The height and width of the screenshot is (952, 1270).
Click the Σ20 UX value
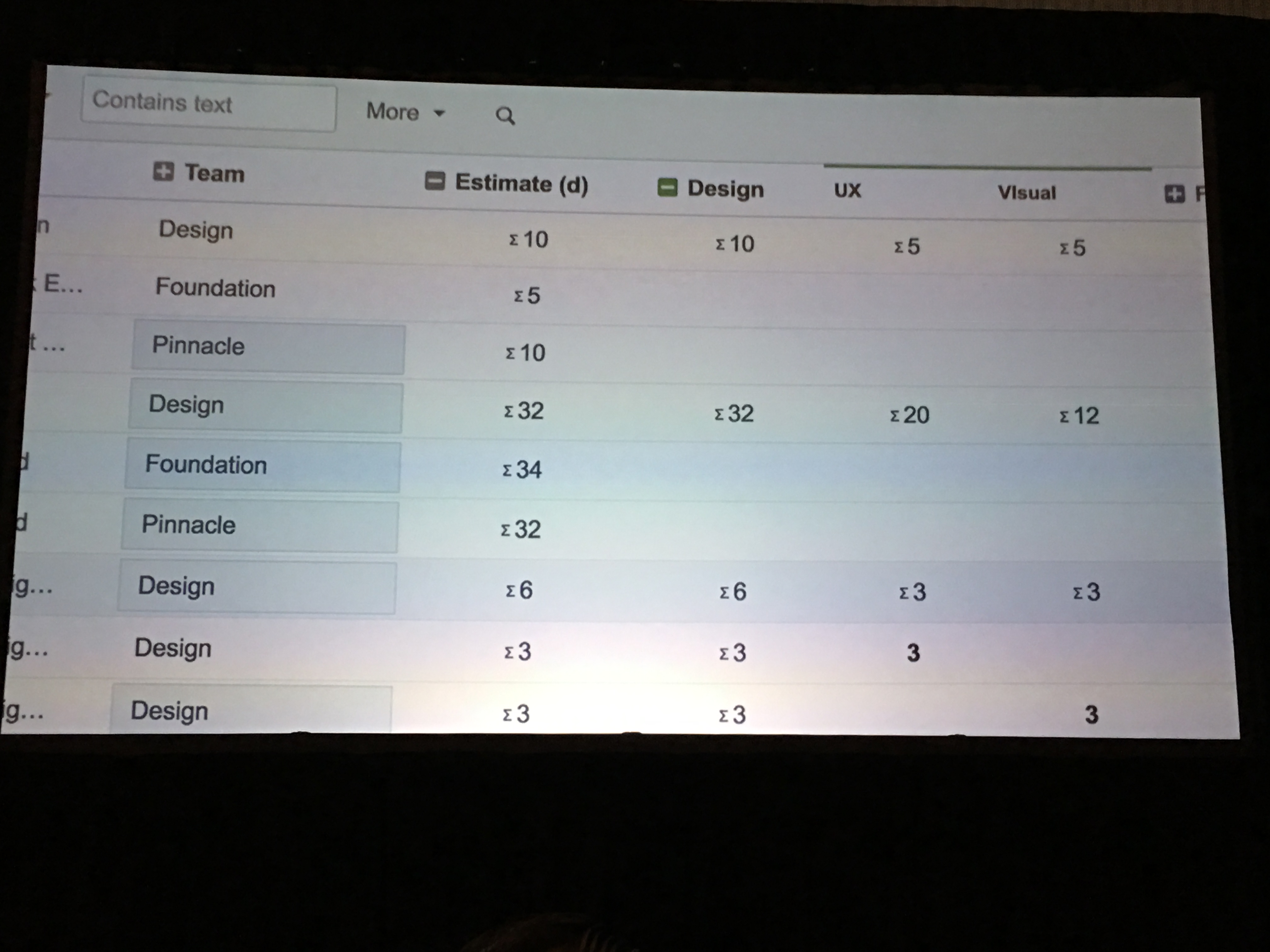909,415
